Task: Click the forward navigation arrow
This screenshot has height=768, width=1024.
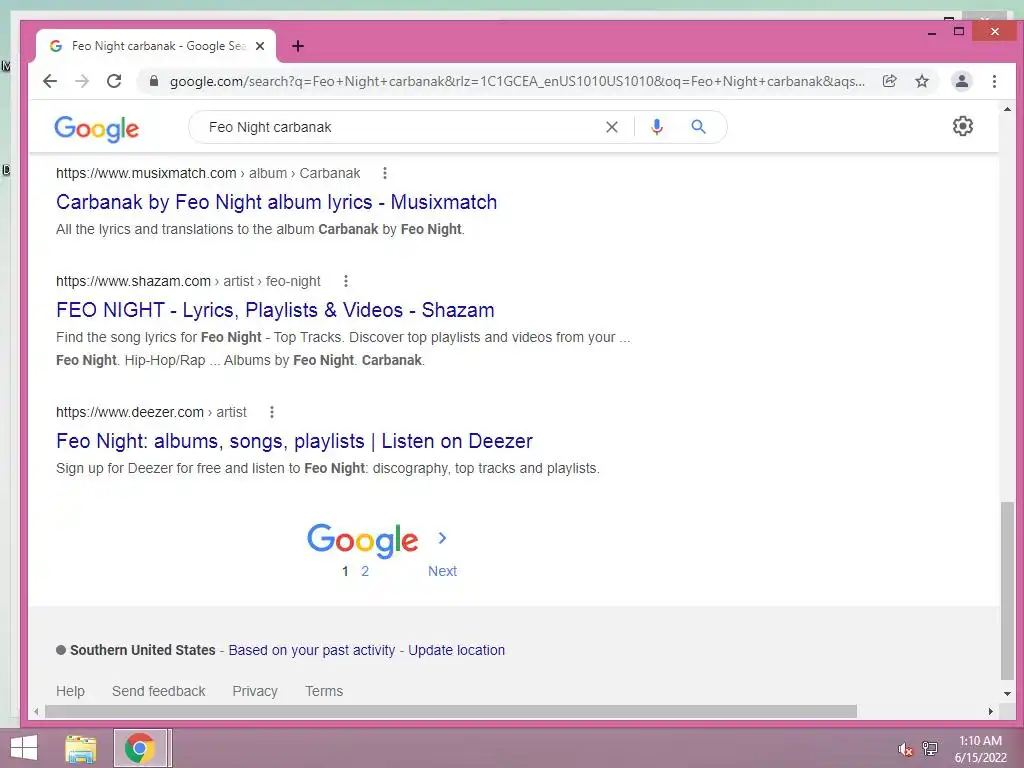Action: pyautogui.click(x=82, y=81)
